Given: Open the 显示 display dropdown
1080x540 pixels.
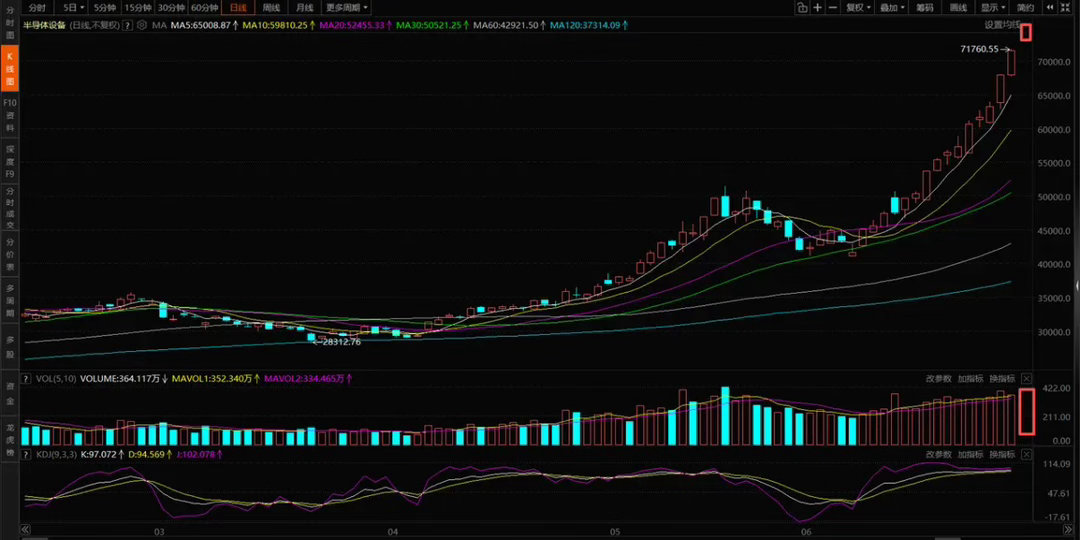Looking at the screenshot, I should (994, 8).
